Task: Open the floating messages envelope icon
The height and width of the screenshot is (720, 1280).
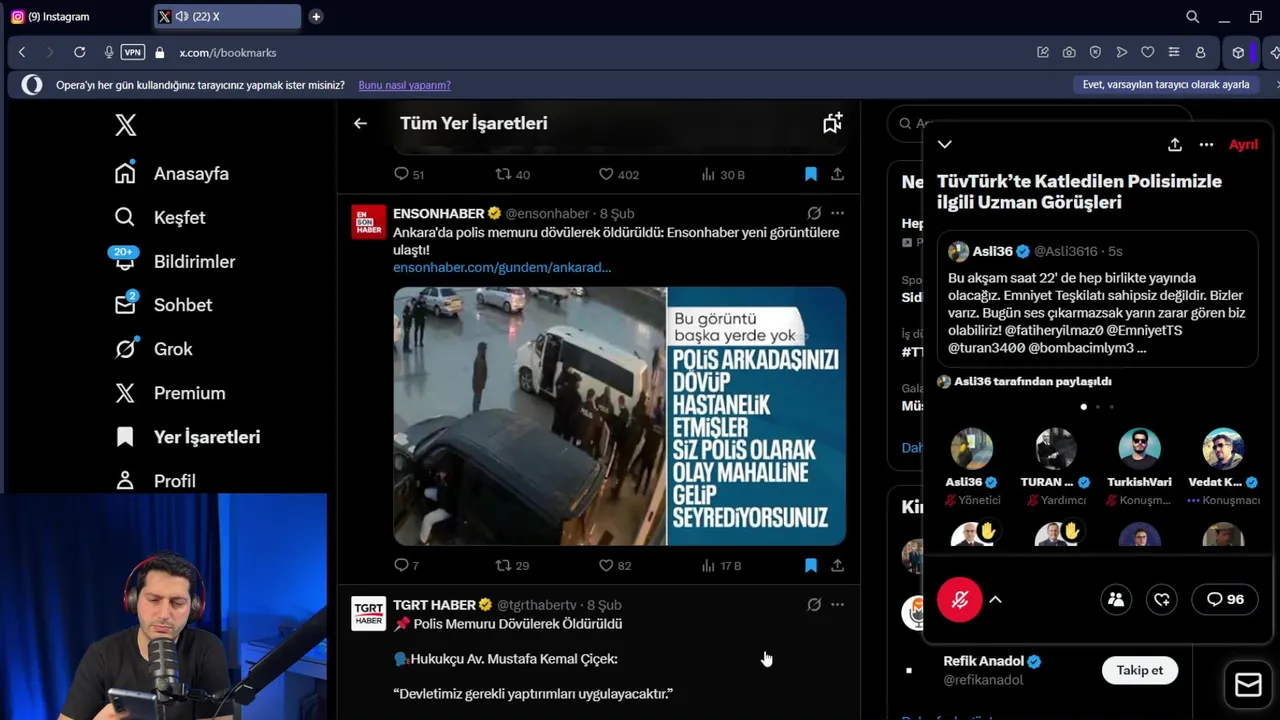Action: coord(1248,684)
